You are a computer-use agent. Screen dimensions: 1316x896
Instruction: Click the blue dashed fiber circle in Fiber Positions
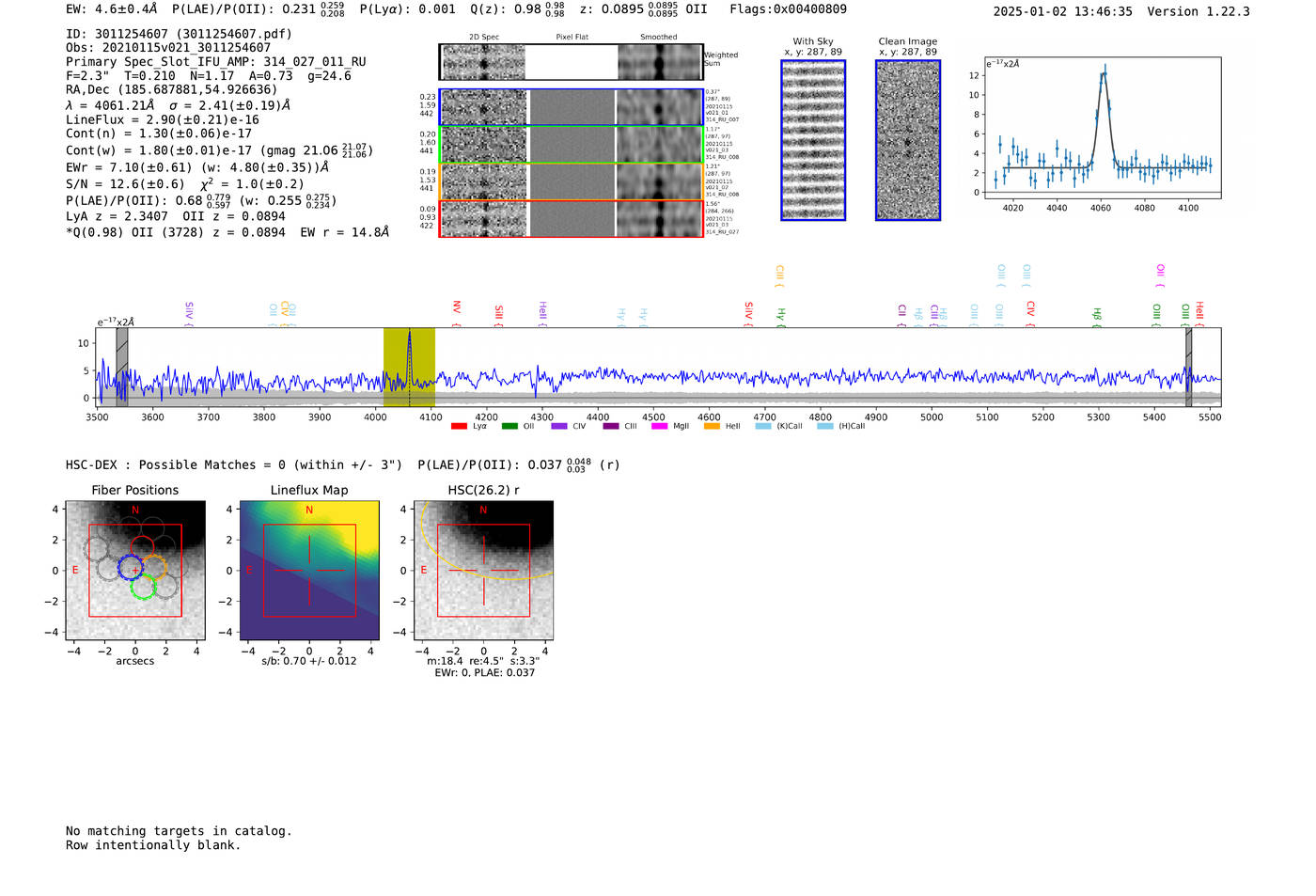click(x=131, y=567)
